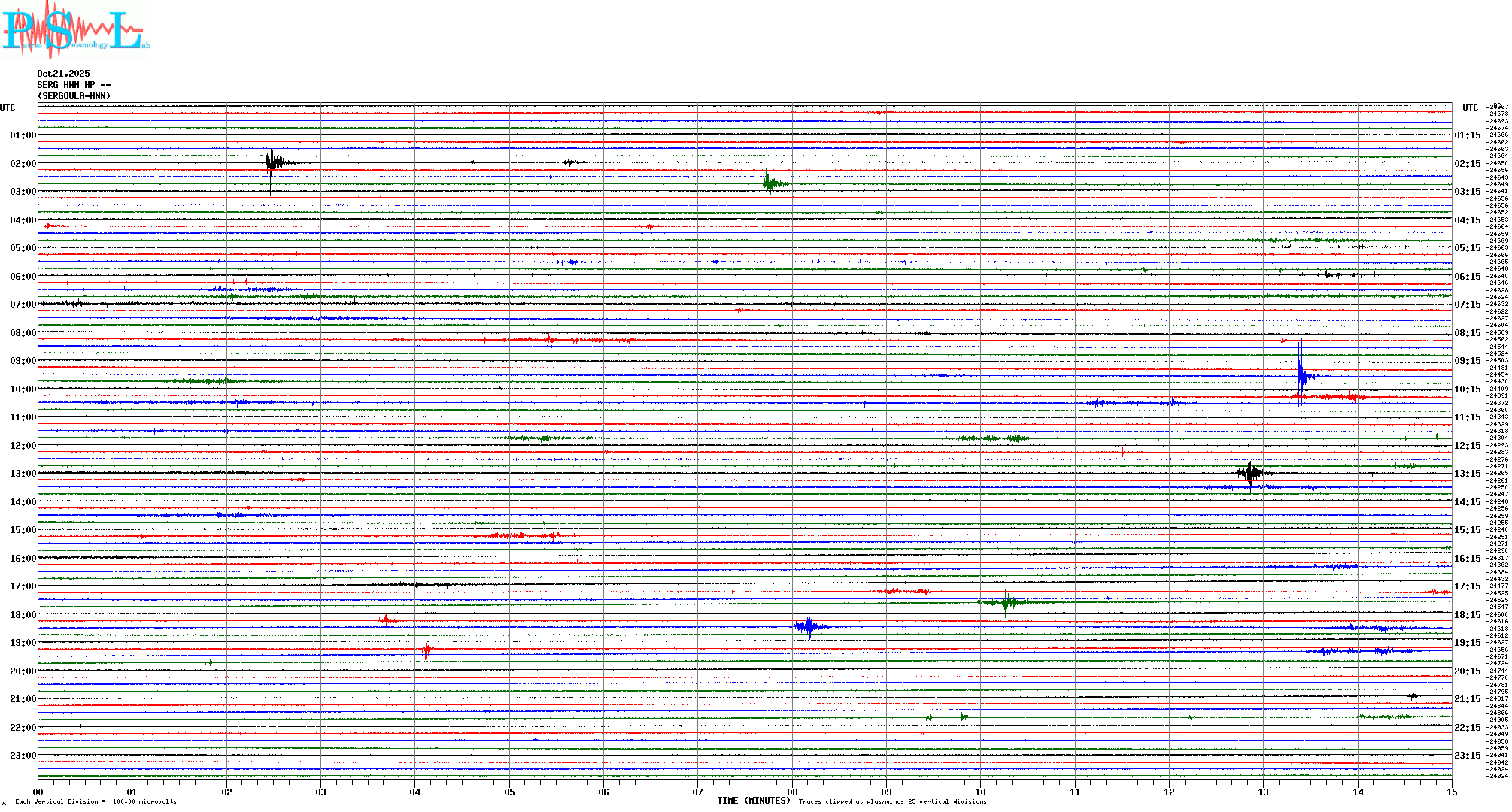Click the green seismic burst near minute 07.7
Viewport: 1512px width, 812px height.
768,183
